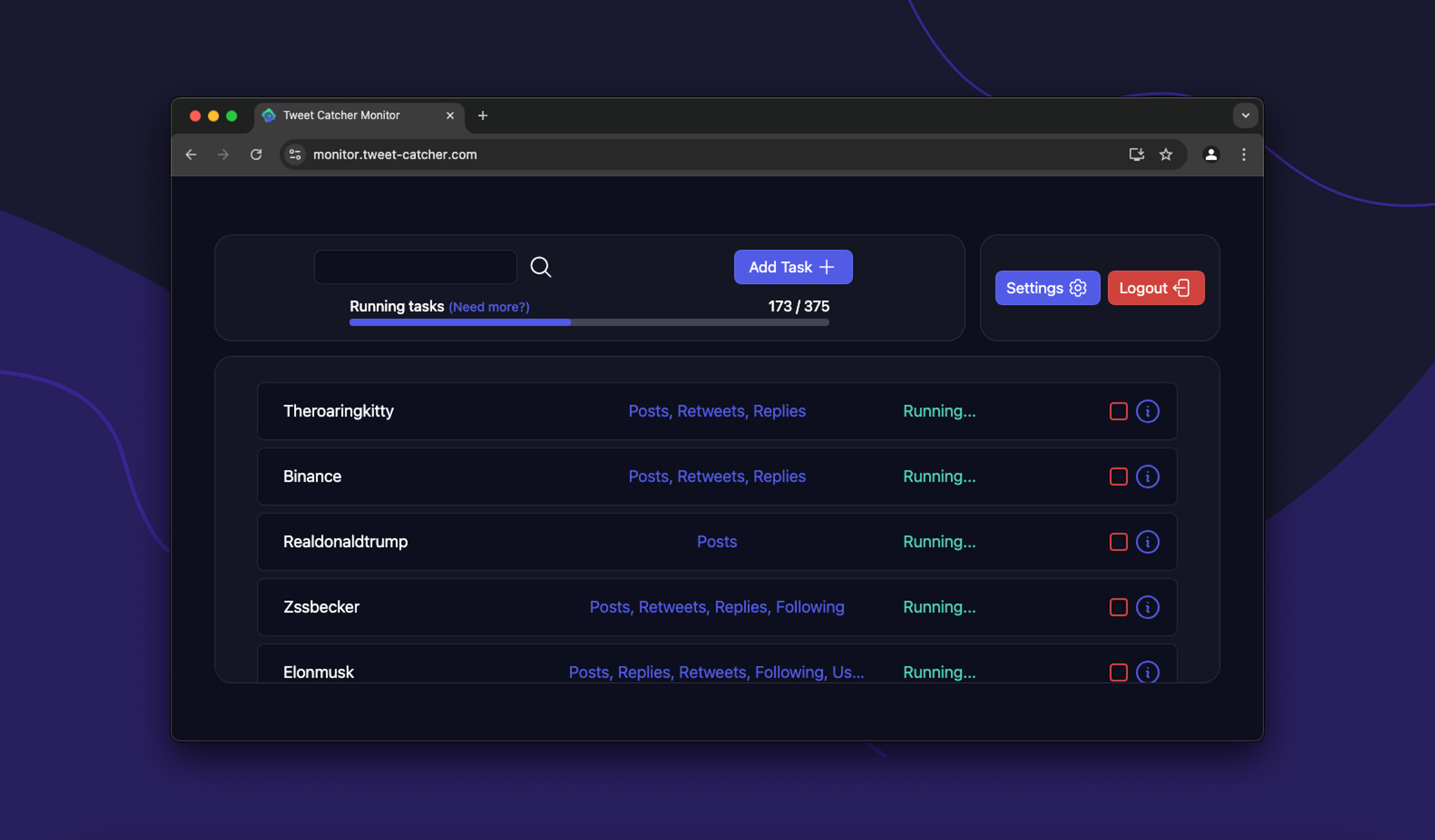The image size is (1435, 840).
Task: Bookmark this page with star icon
Action: point(1165,155)
